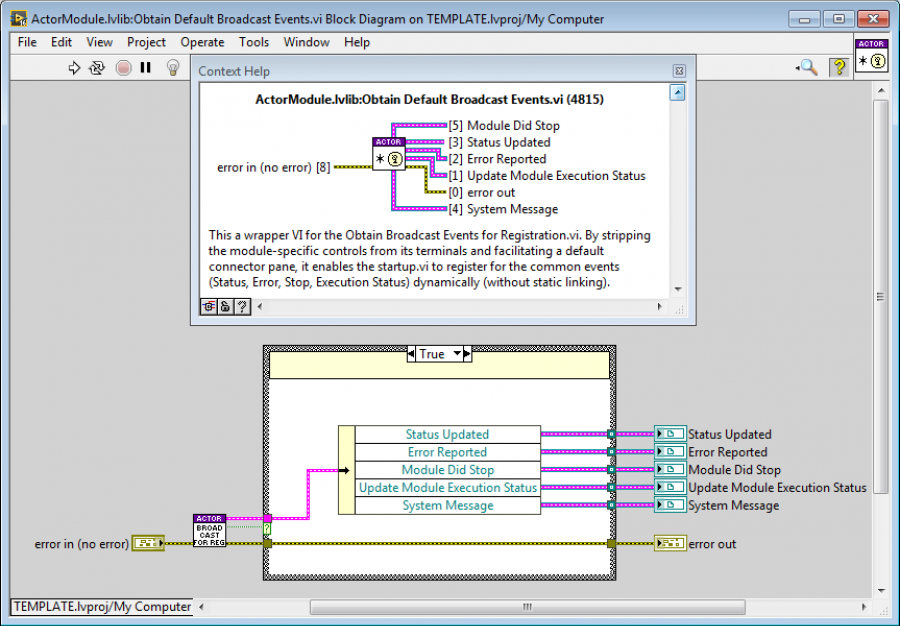This screenshot has height=626, width=900.
Task: Close the Context Help window
Action: 679,71
